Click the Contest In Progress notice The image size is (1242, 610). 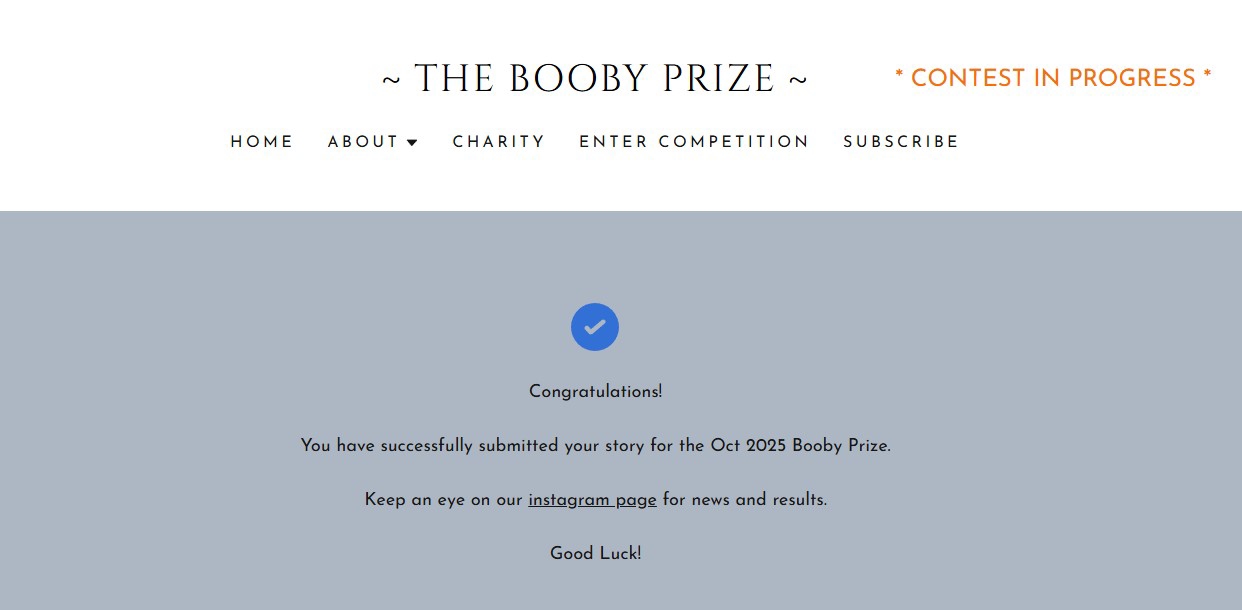[x=1053, y=78]
